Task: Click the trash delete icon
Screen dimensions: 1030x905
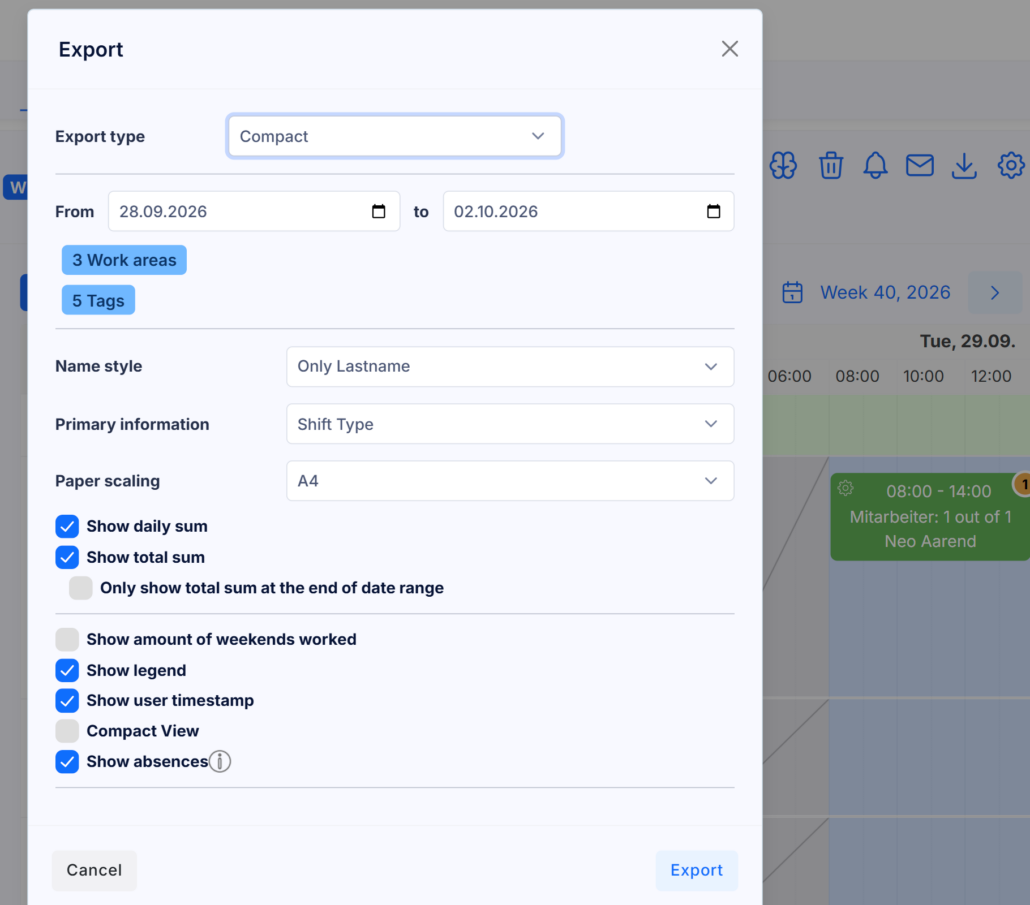Action: 830,166
